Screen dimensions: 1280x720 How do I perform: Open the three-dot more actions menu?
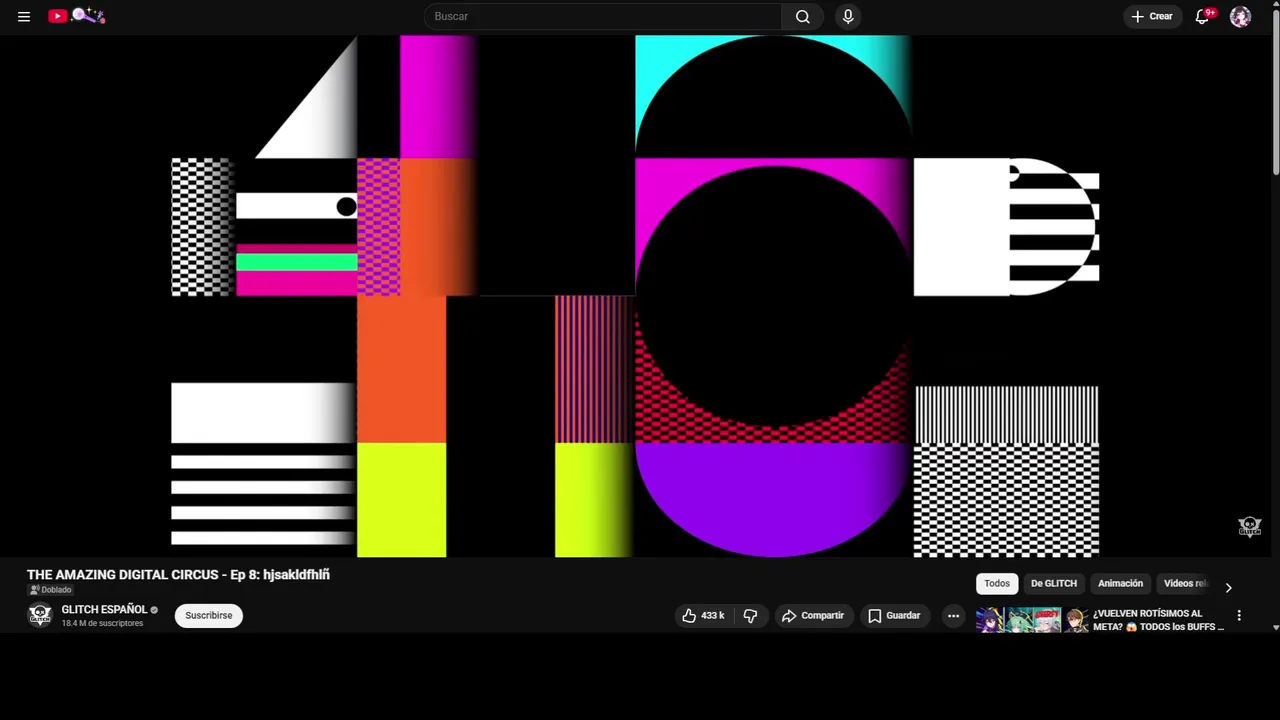tap(954, 616)
